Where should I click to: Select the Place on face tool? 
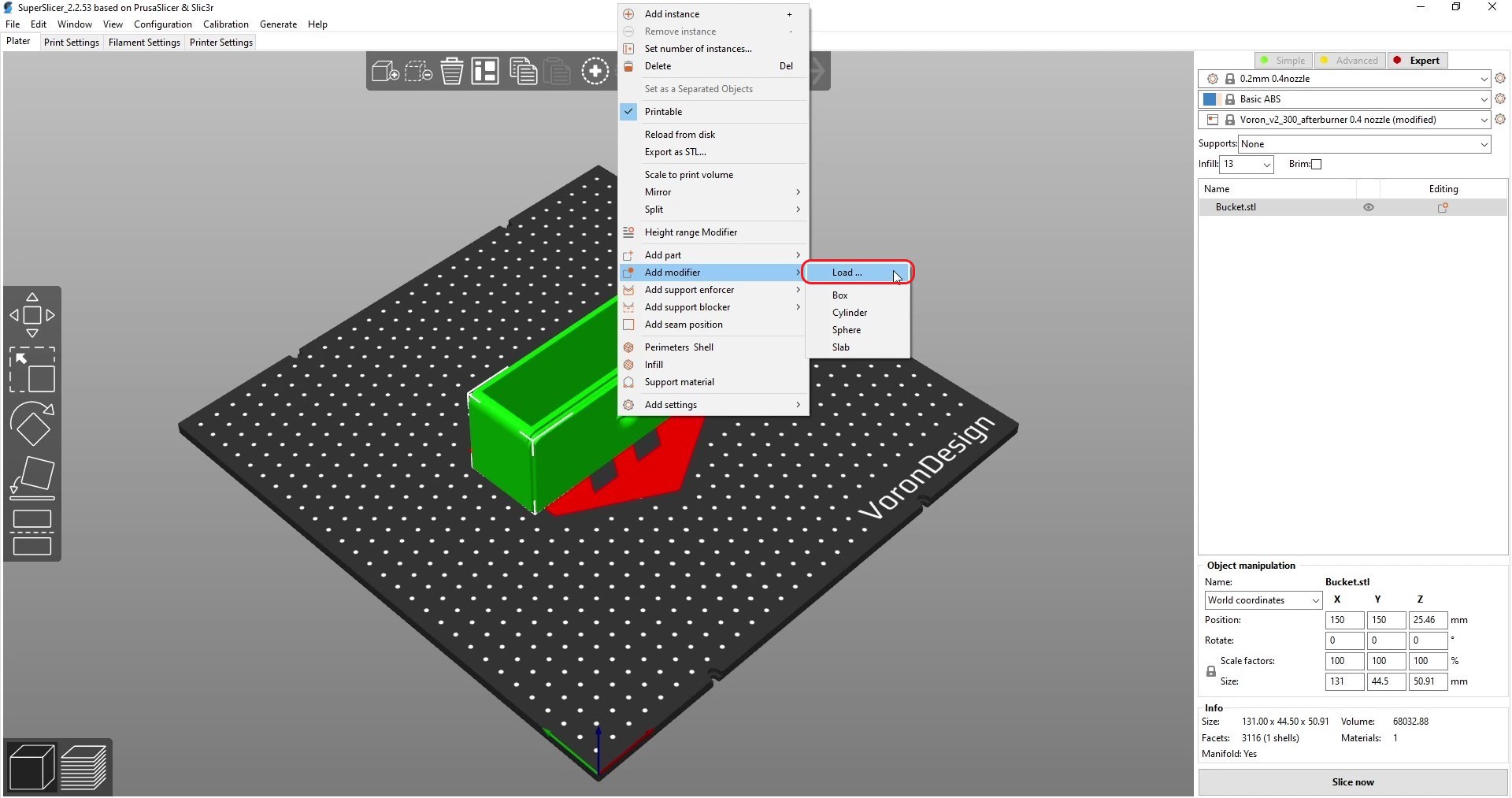click(32, 478)
